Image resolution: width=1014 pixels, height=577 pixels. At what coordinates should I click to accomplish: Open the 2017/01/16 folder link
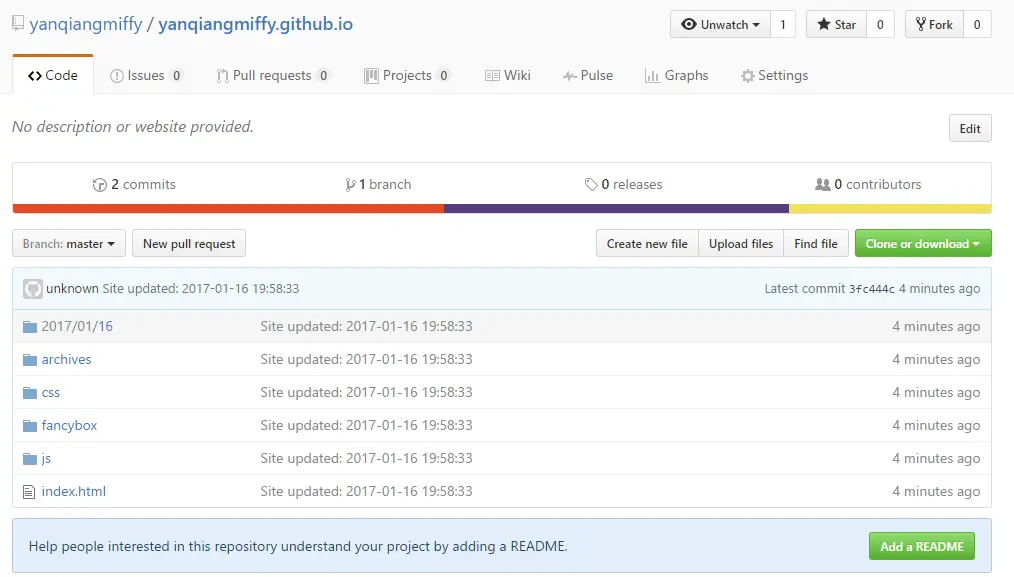77,326
